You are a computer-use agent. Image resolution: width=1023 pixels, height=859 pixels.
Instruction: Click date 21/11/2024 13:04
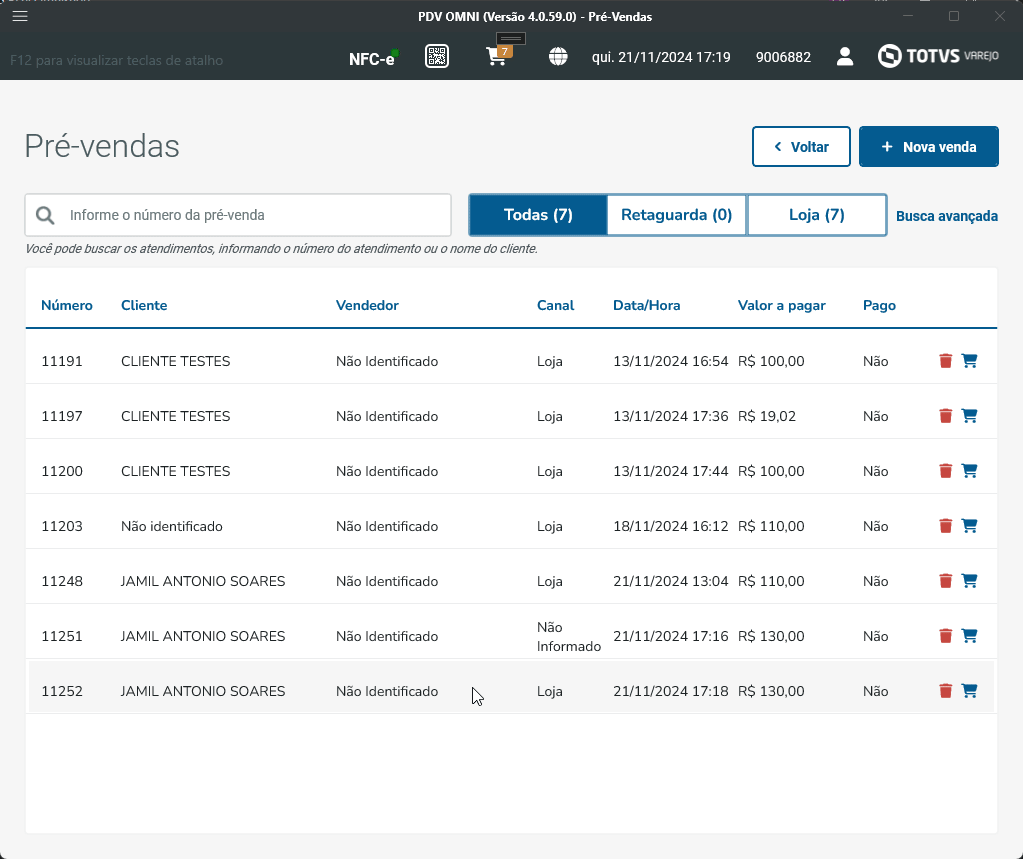click(670, 581)
